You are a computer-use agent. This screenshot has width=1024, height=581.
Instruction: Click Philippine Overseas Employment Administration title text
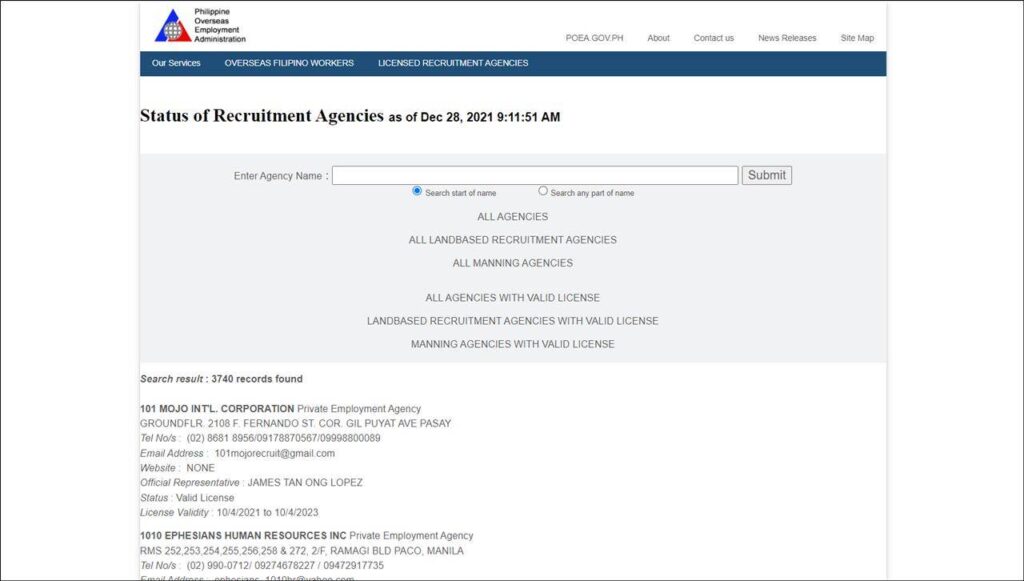[x=220, y=25]
